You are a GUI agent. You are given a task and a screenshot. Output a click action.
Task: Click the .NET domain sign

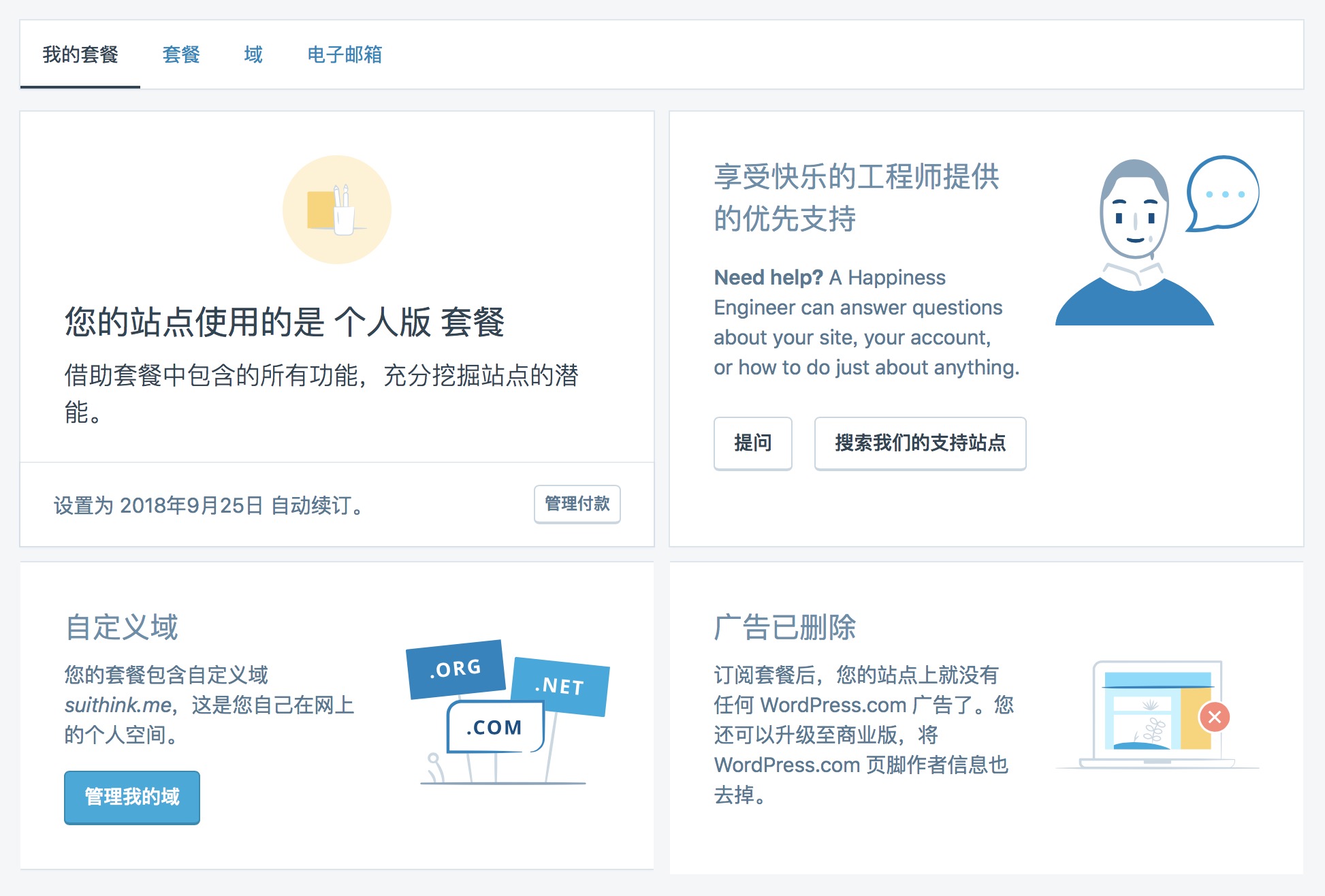tap(560, 685)
